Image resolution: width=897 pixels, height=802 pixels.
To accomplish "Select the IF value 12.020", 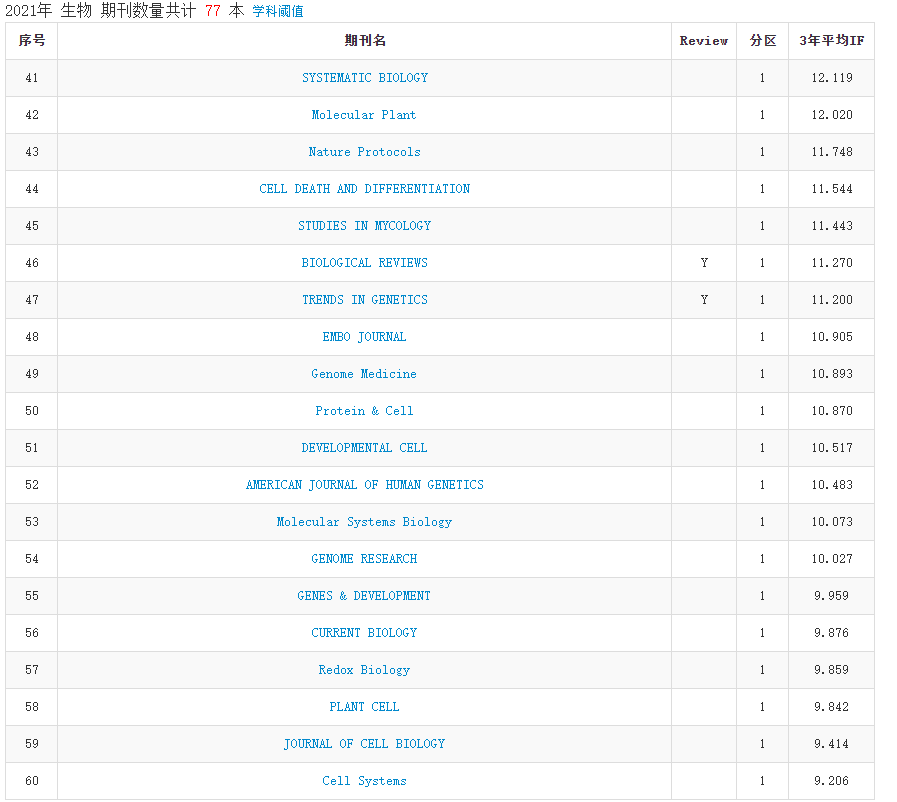I will coord(832,115).
